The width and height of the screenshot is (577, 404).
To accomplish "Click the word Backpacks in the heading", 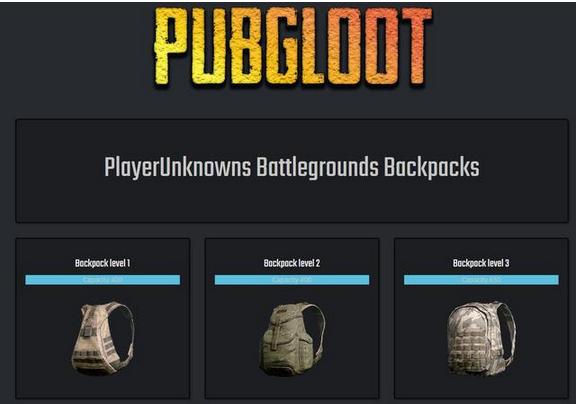I will click(x=432, y=168).
